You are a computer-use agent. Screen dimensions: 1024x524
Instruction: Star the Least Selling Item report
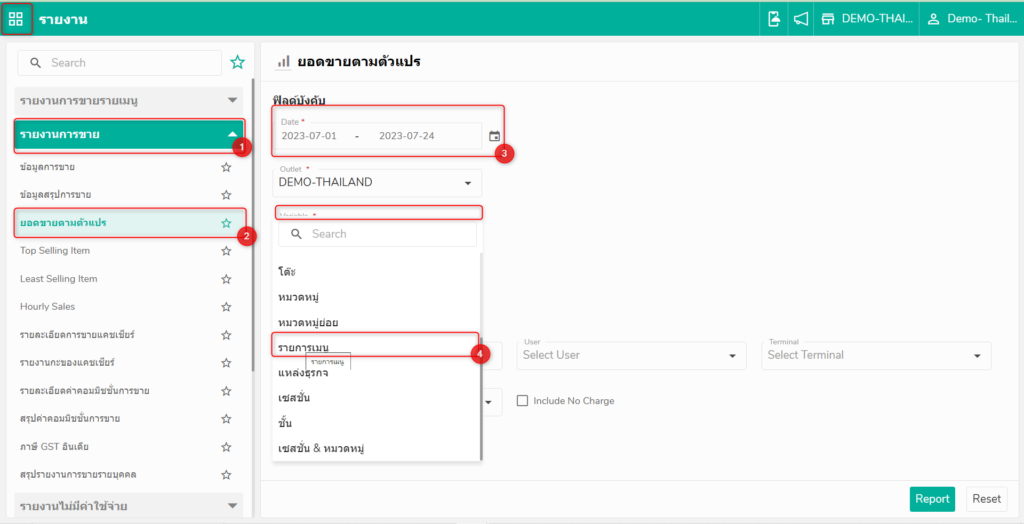click(x=226, y=279)
